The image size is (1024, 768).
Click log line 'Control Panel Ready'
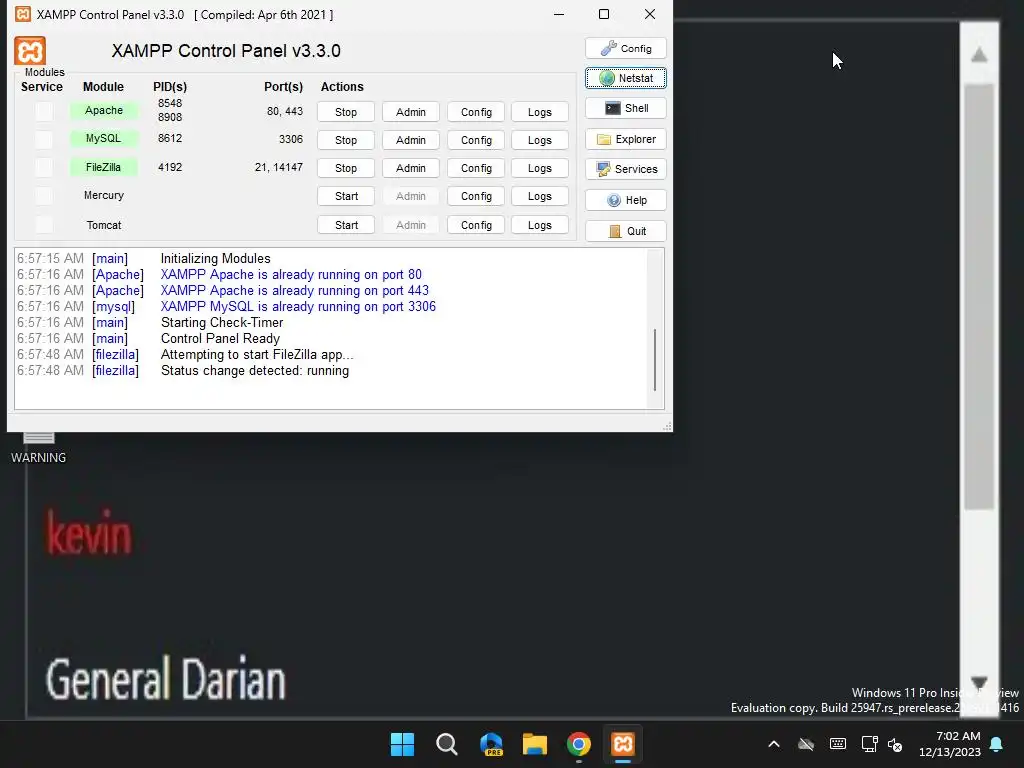[220, 338]
